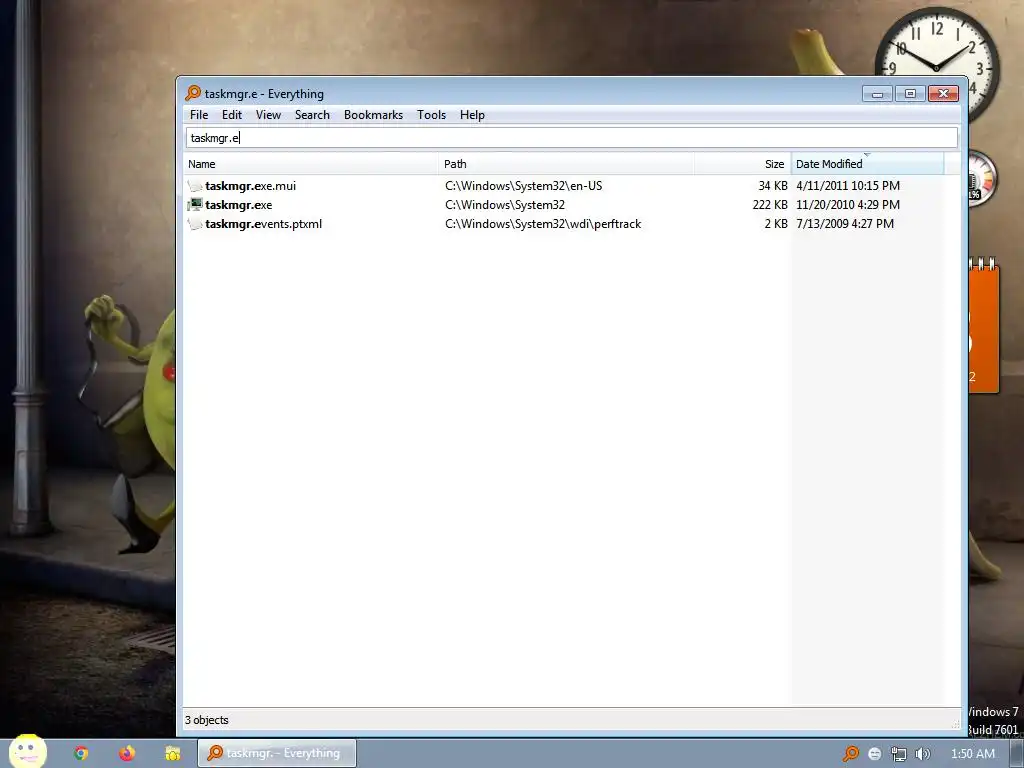The width and height of the screenshot is (1024, 768).
Task: Open the network icon in system tray
Action: pos(899,754)
